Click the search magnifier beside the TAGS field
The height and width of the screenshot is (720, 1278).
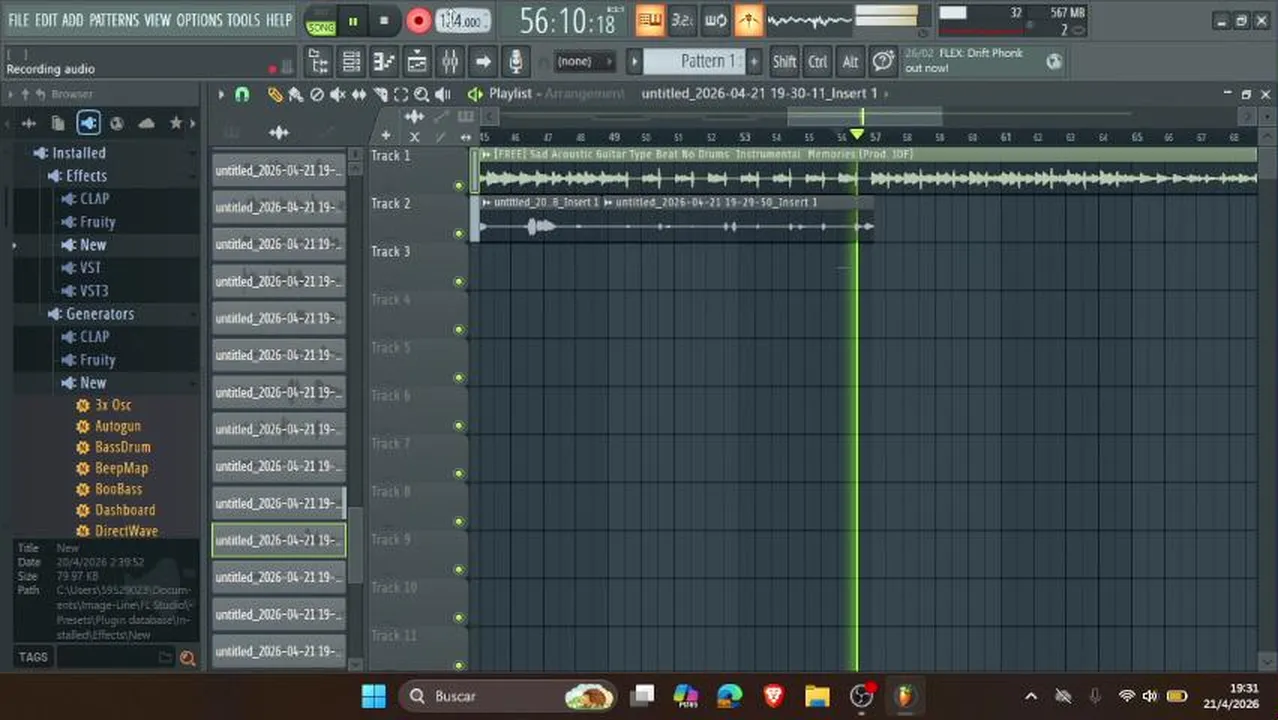pyautogui.click(x=187, y=657)
